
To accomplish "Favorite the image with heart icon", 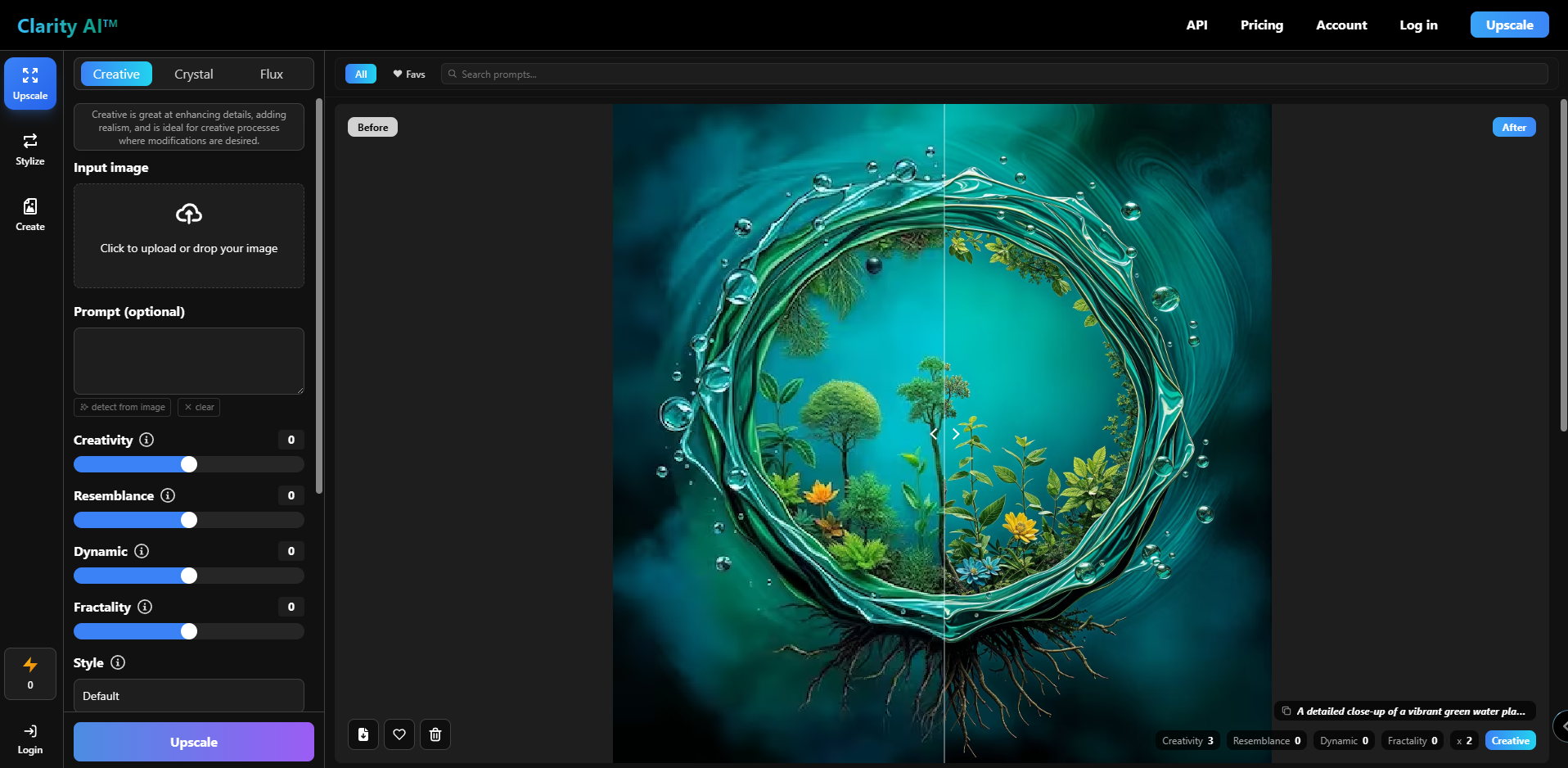I will [x=399, y=734].
